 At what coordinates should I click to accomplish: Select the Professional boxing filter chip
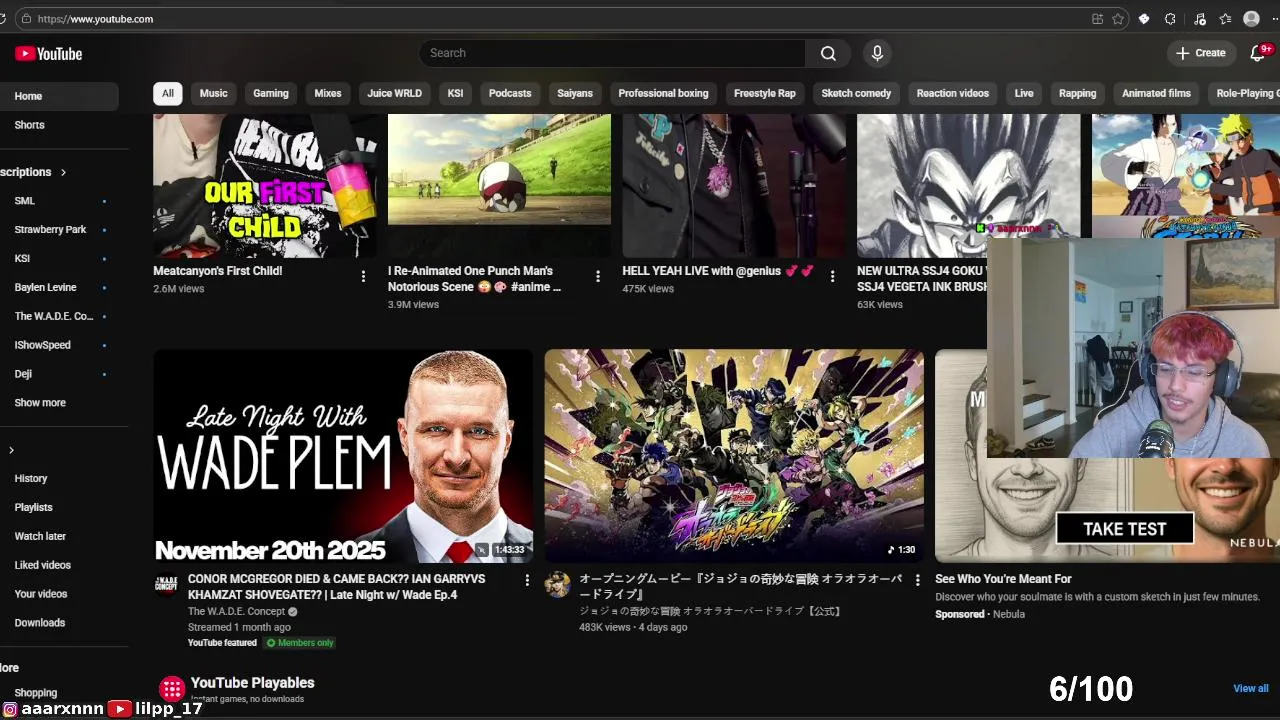663,93
